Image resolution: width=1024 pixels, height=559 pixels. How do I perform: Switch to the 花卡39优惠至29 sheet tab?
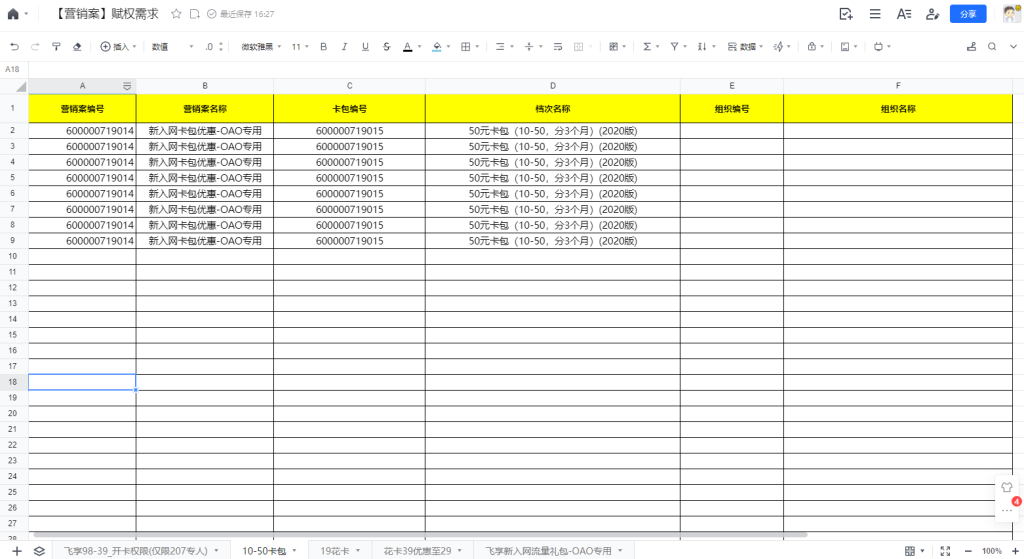(x=417, y=551)
